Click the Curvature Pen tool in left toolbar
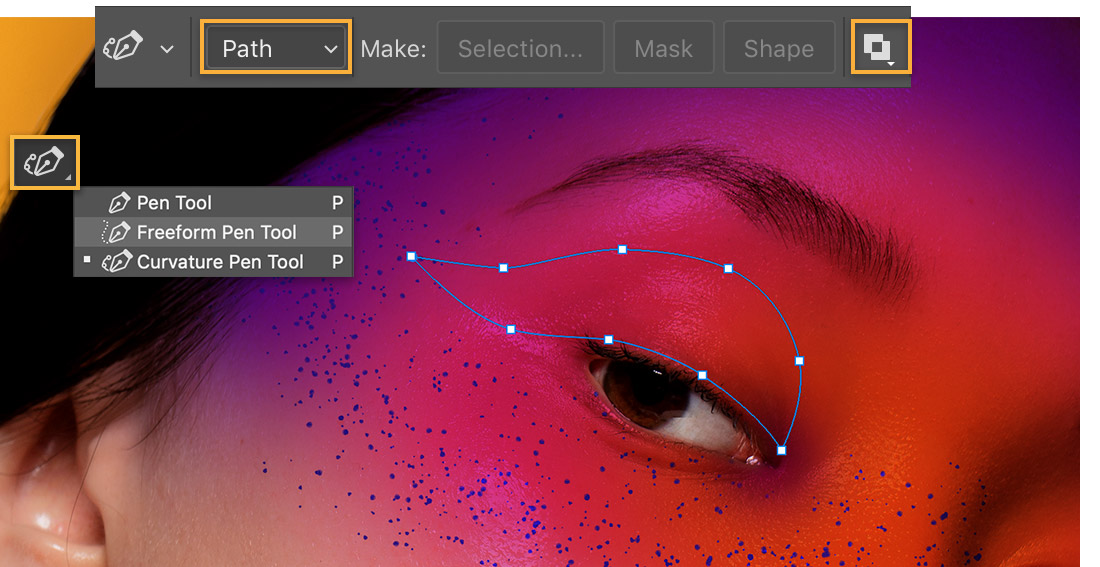The image size is (1100, 567). pyautogui.click(x=45, y=162)
